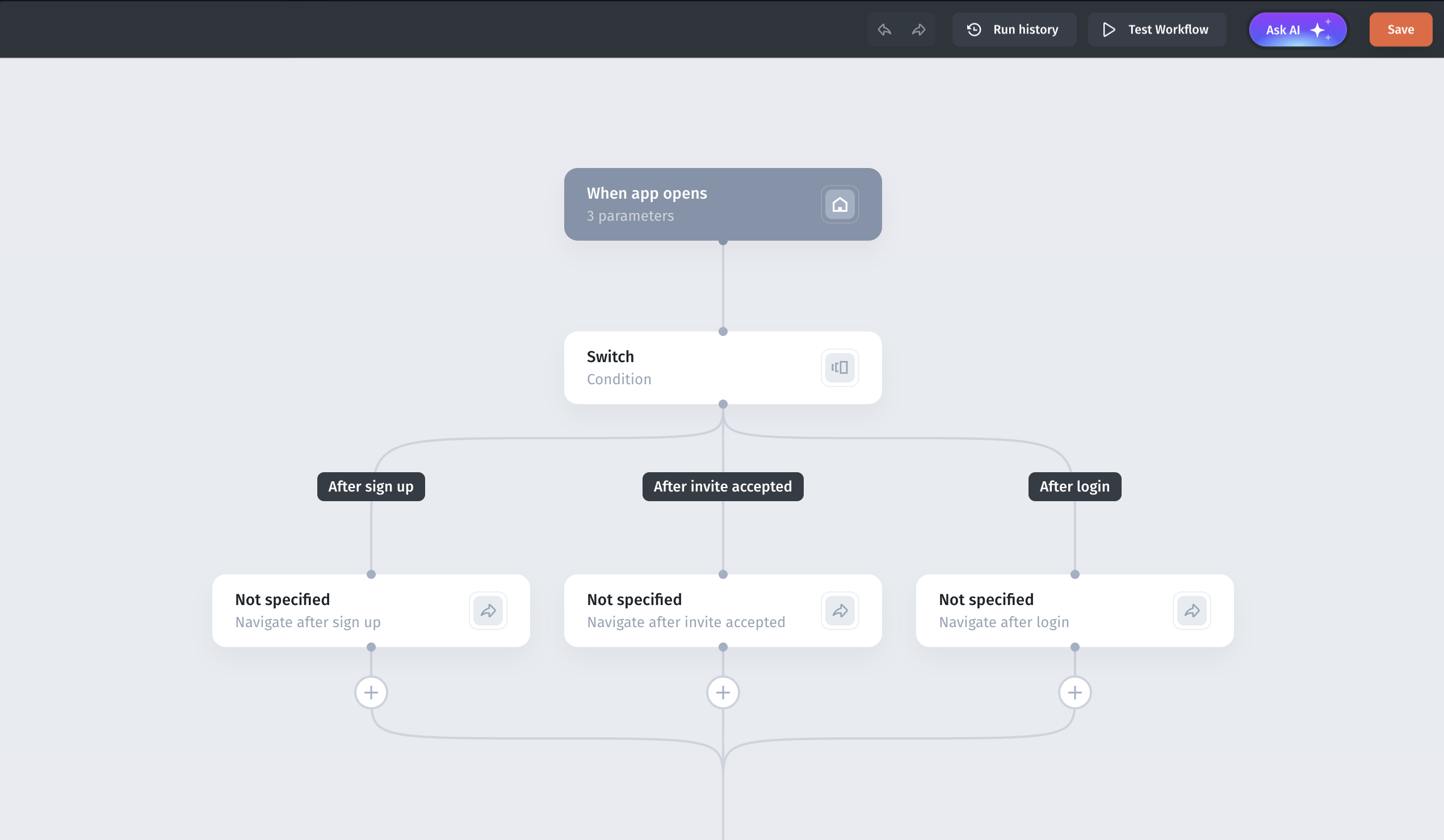Click navigate icon on invite accepted node
Image resolution: width=1444 pixels, height=840 pixels.
point(839,611)
